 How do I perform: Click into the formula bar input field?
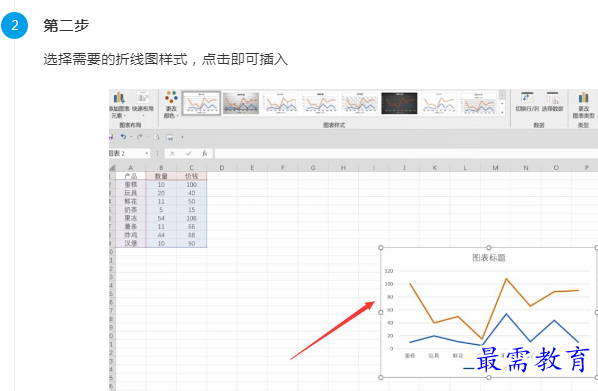[406, 153]
